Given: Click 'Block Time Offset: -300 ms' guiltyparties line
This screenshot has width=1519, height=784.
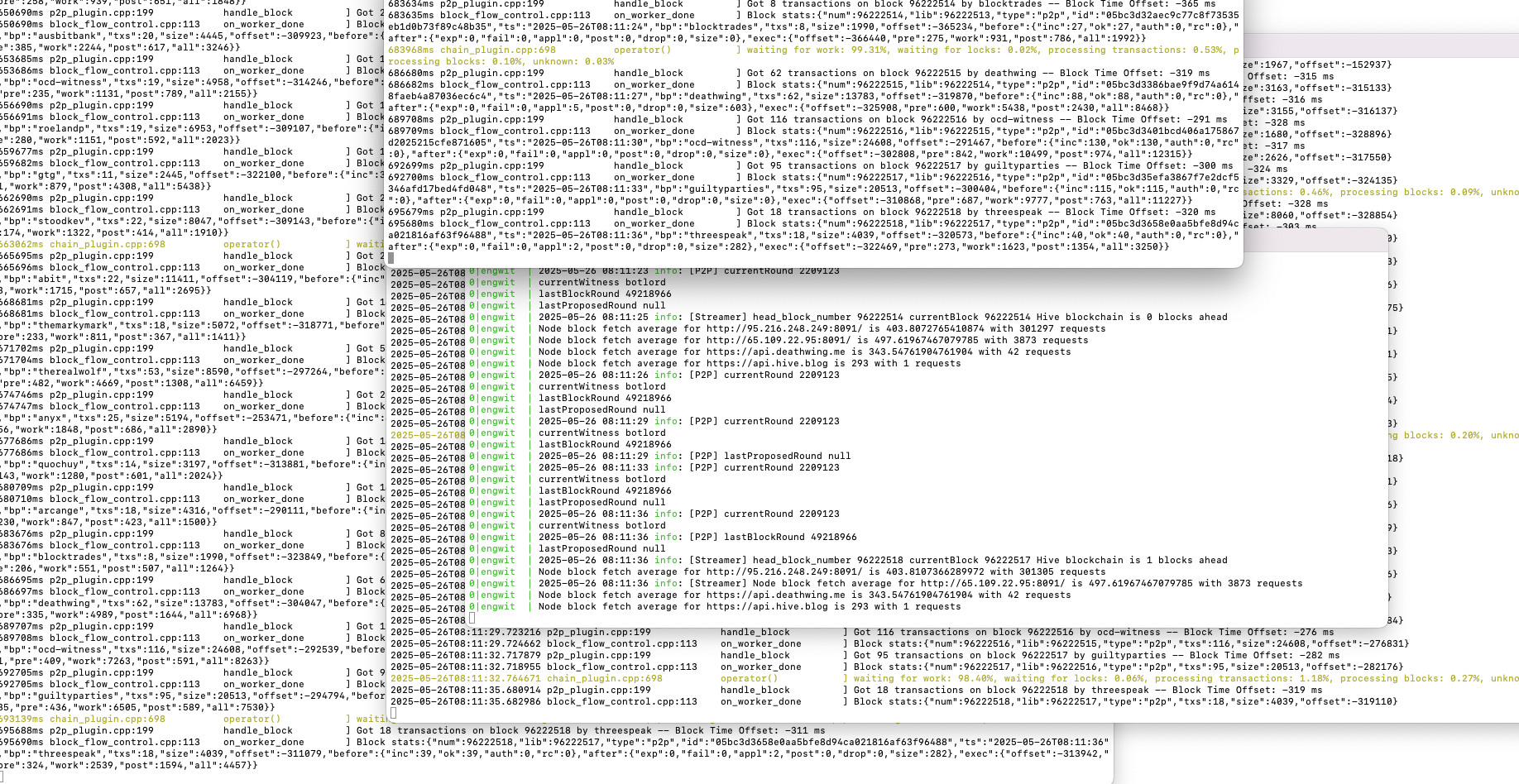Looking at the screenshot, I should pos(1158,165).
